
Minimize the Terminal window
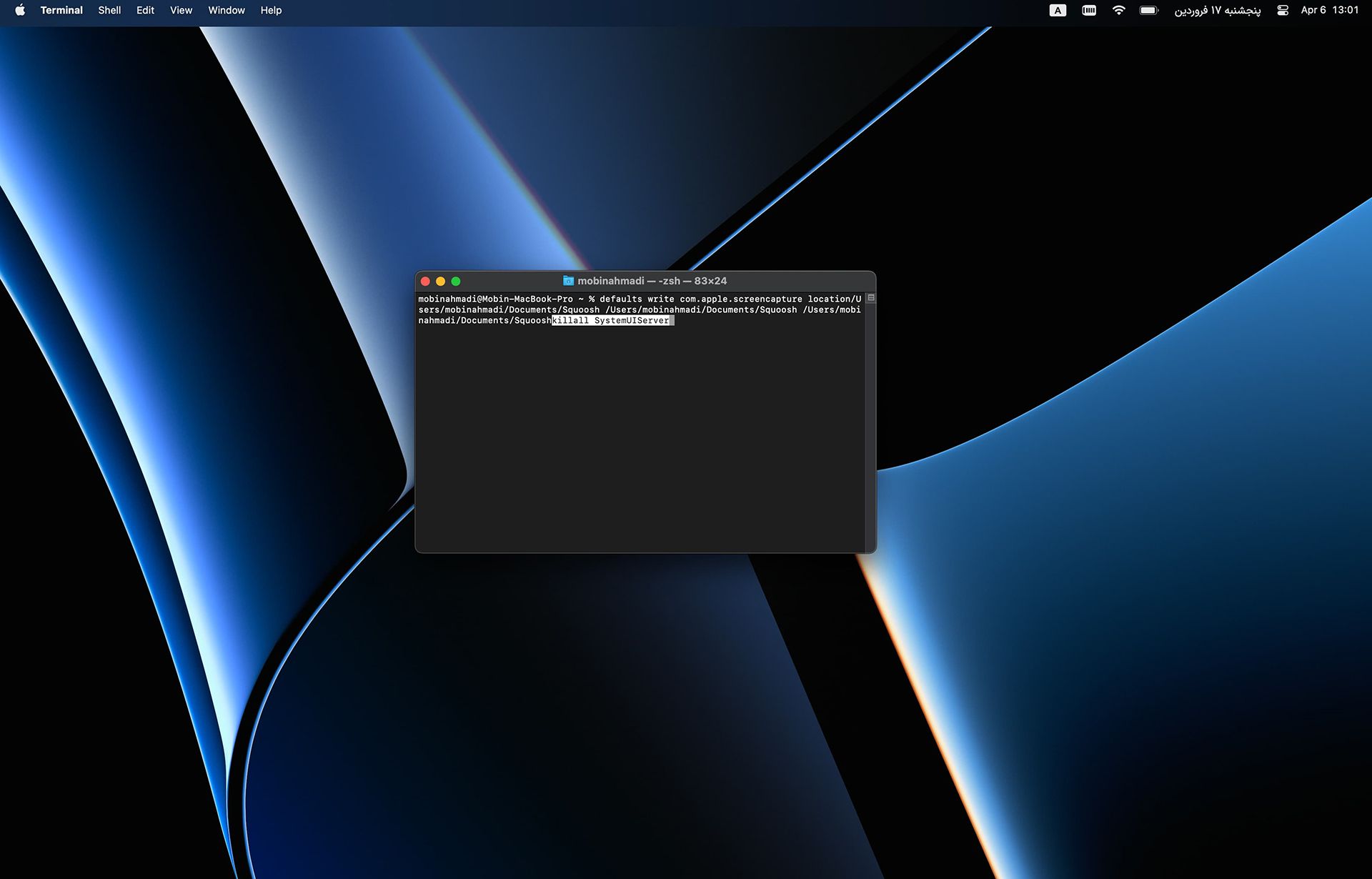click(x=440, y=282)
